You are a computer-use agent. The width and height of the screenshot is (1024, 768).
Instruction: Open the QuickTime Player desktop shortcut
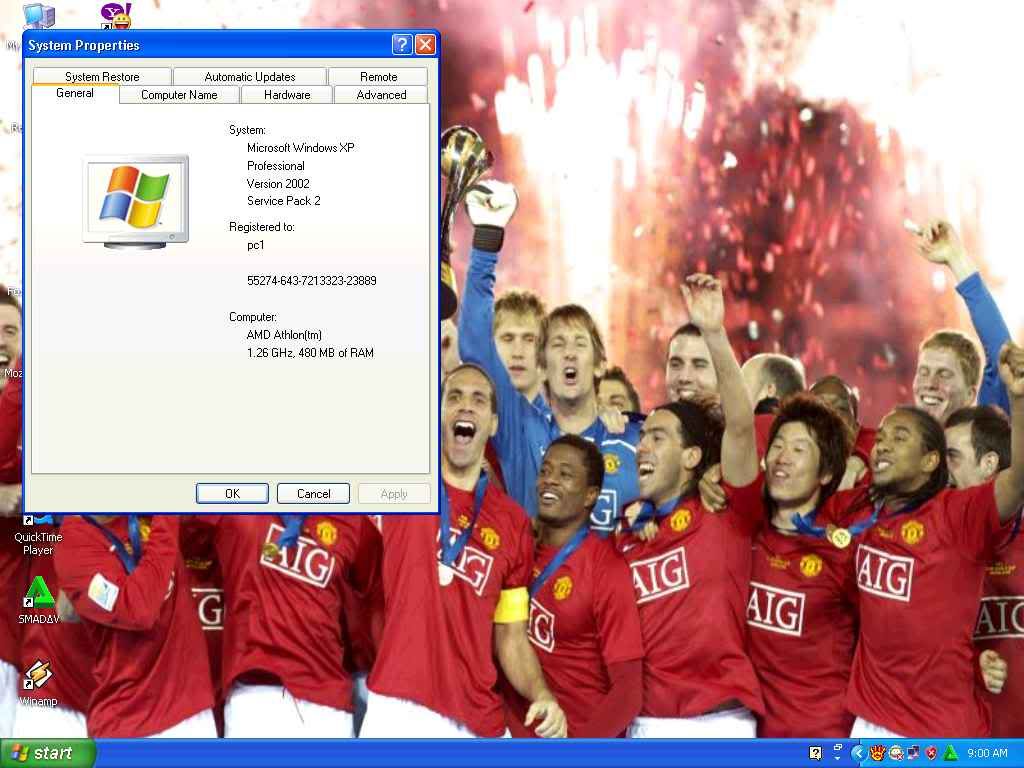[38, 536]
